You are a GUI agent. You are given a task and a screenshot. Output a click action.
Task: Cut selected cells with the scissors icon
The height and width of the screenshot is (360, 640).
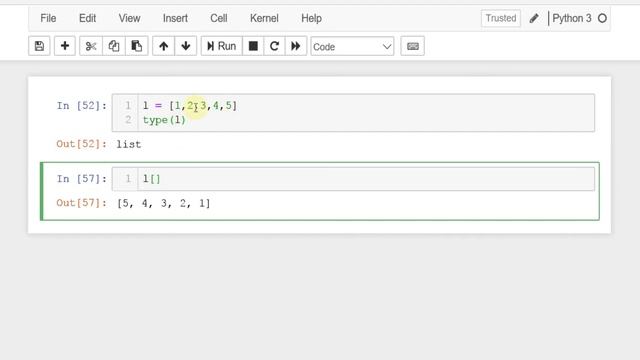click(91, 46)
